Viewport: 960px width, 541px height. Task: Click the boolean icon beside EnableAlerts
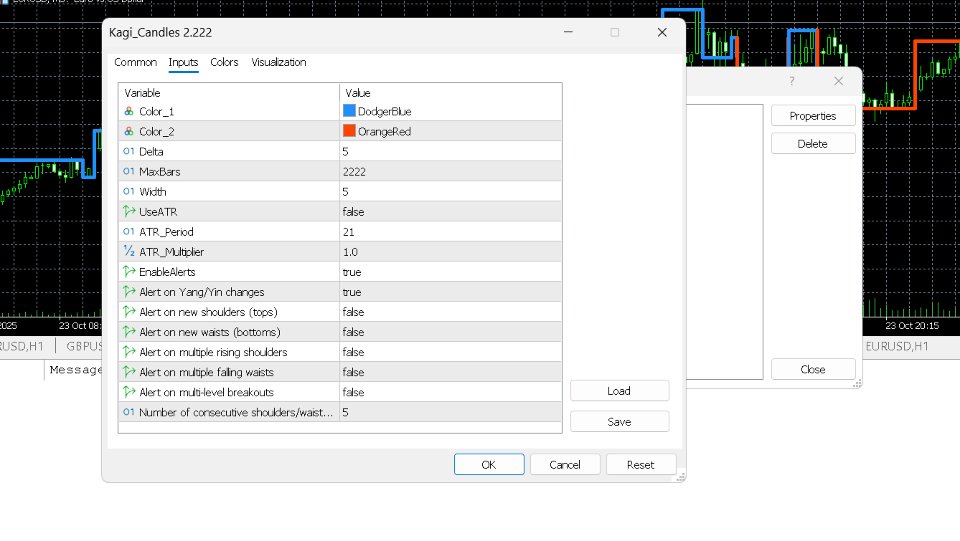click(129, 271)
